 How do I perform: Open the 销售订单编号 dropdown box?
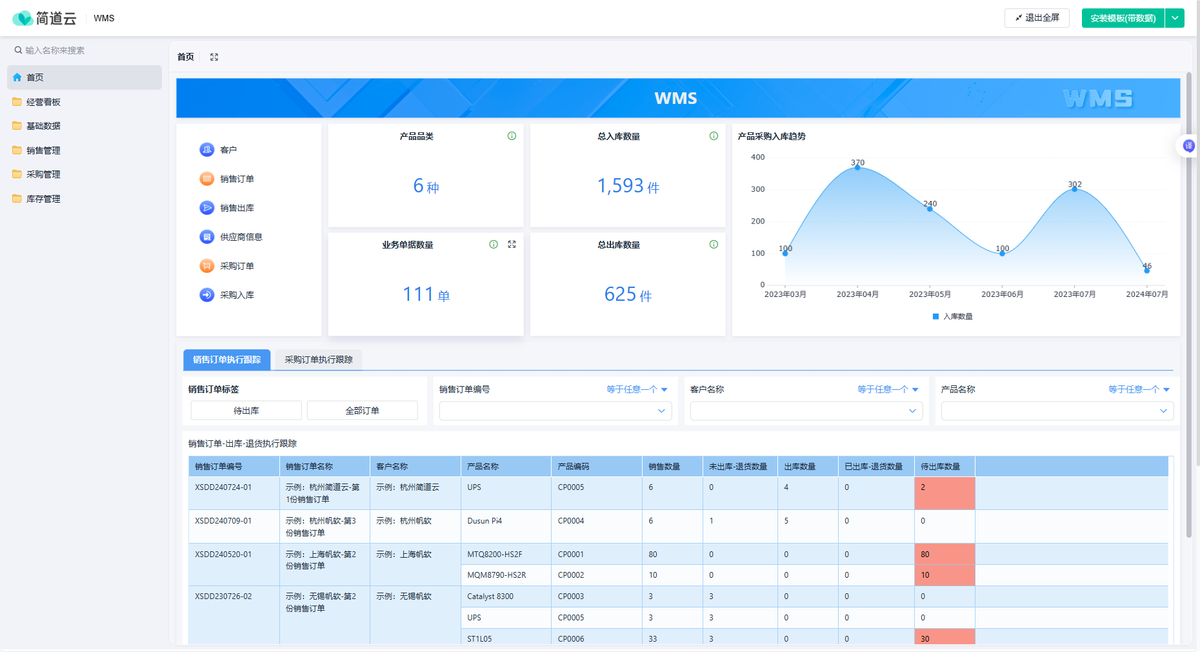click(554, 410)
